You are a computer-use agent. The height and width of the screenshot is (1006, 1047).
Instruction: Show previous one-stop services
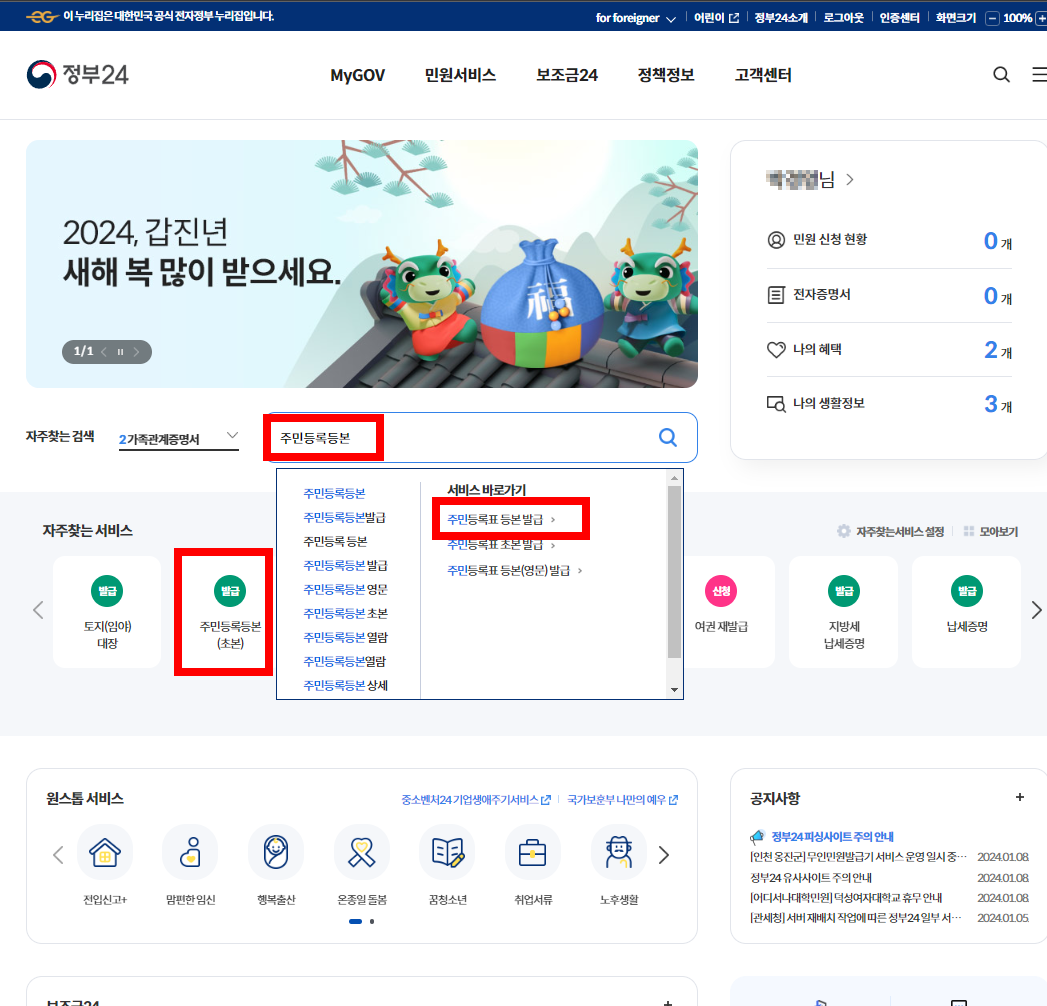click(x=58, y=855)
